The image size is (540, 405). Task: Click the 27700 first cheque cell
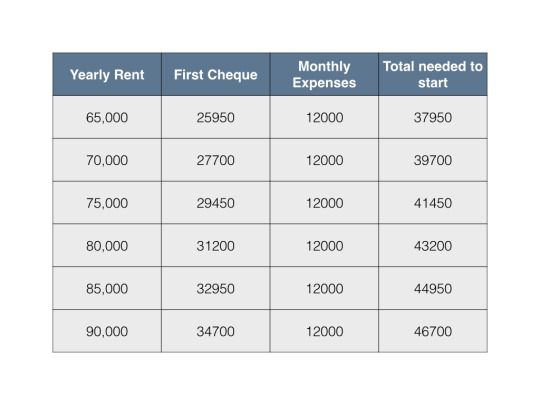[x=216, y=160]
